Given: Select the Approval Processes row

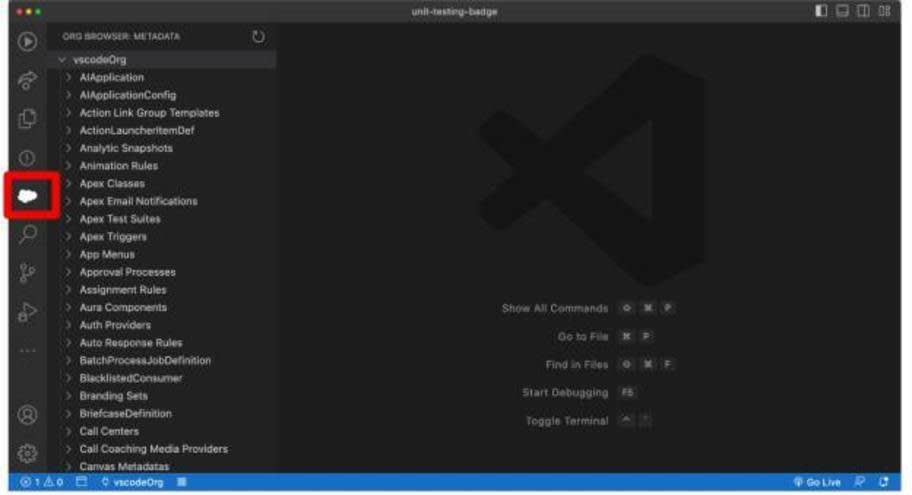Looking at the screenshot, I should (162, 272).
